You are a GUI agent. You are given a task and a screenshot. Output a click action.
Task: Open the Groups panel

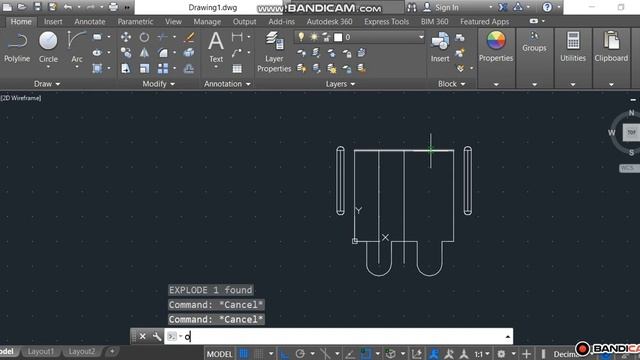[x=534, y=42]
